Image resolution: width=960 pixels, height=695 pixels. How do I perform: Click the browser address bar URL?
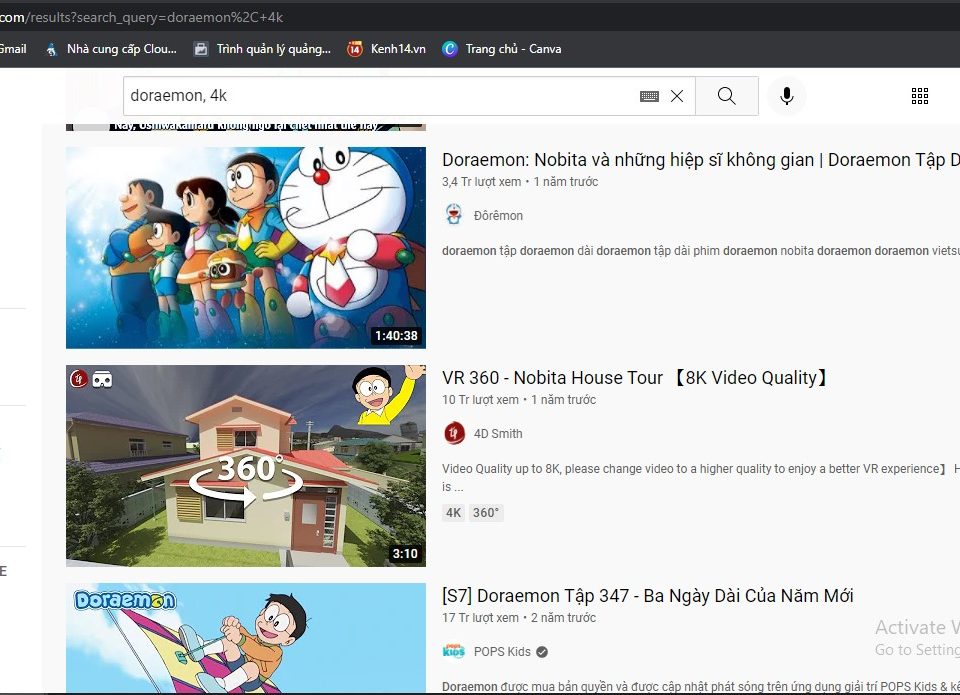pyautogui.click(x=142, y=17)
